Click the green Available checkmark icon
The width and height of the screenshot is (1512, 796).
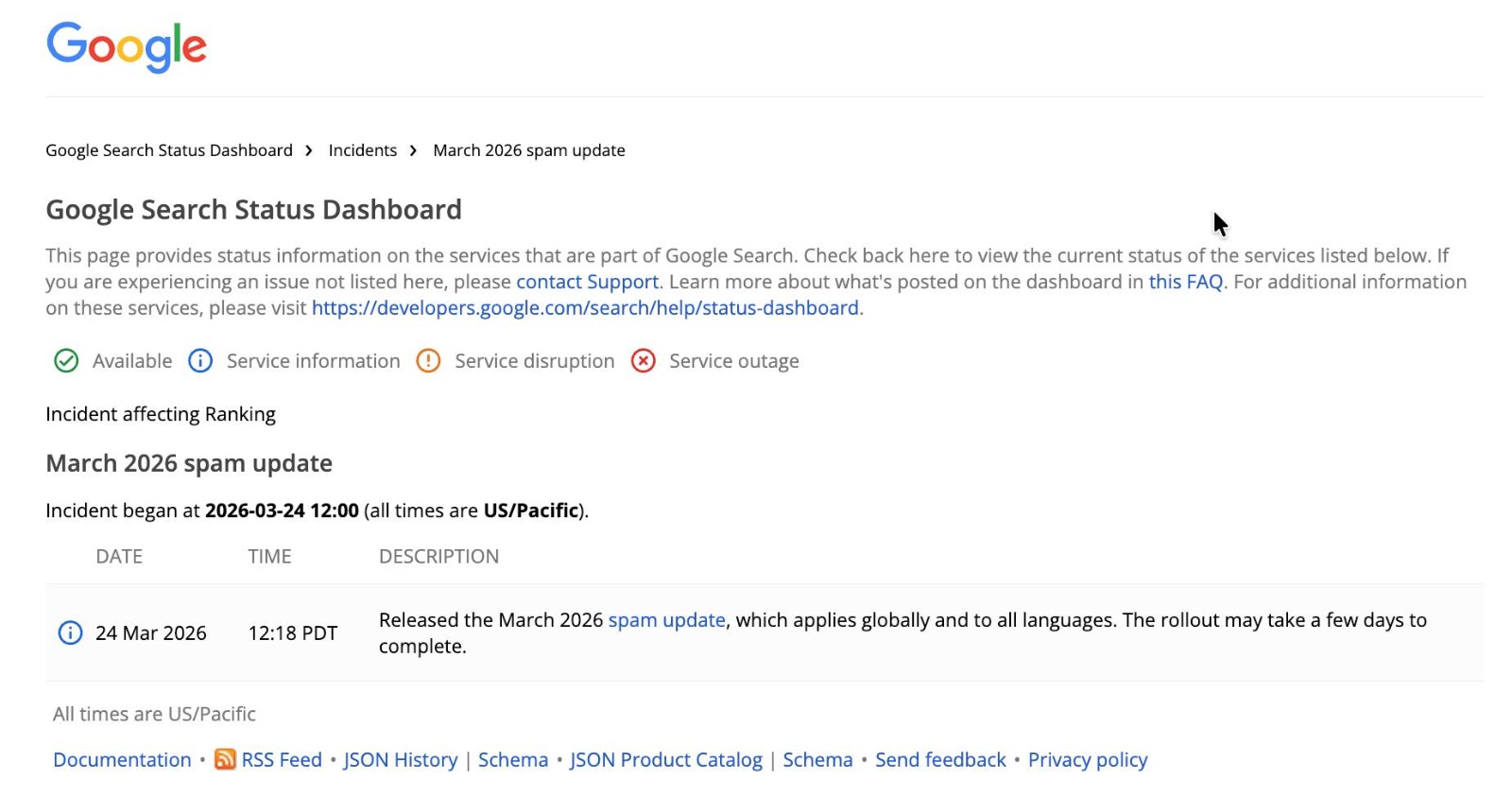tap(66, 361)
